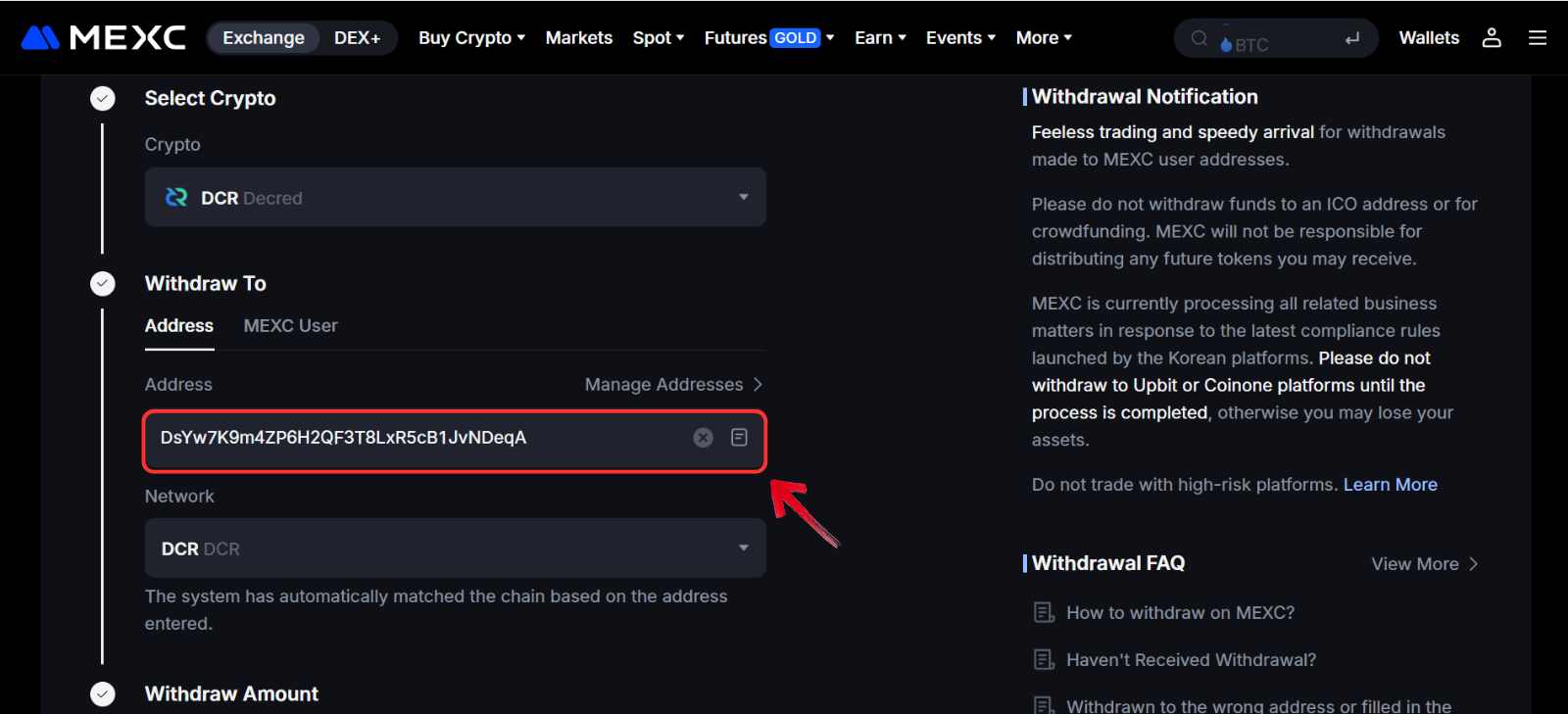Screen dimensions: 1568x714
Task: Open the Buy Crypto menu
Action: pos(472,37)
